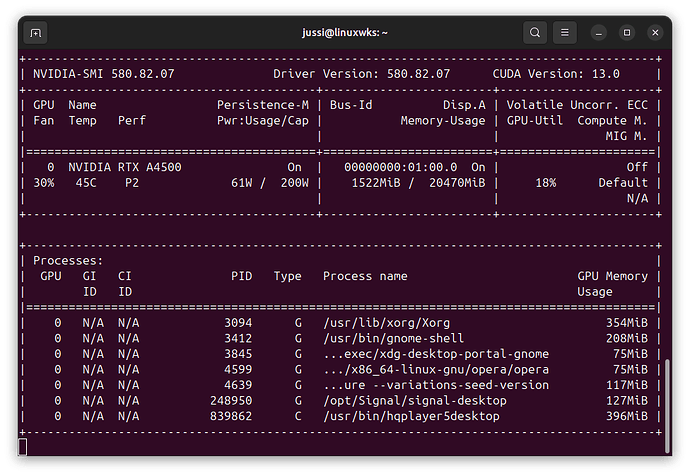Click the performance state P2
This screenshot has width=690, height=475.
coord(132,183)
